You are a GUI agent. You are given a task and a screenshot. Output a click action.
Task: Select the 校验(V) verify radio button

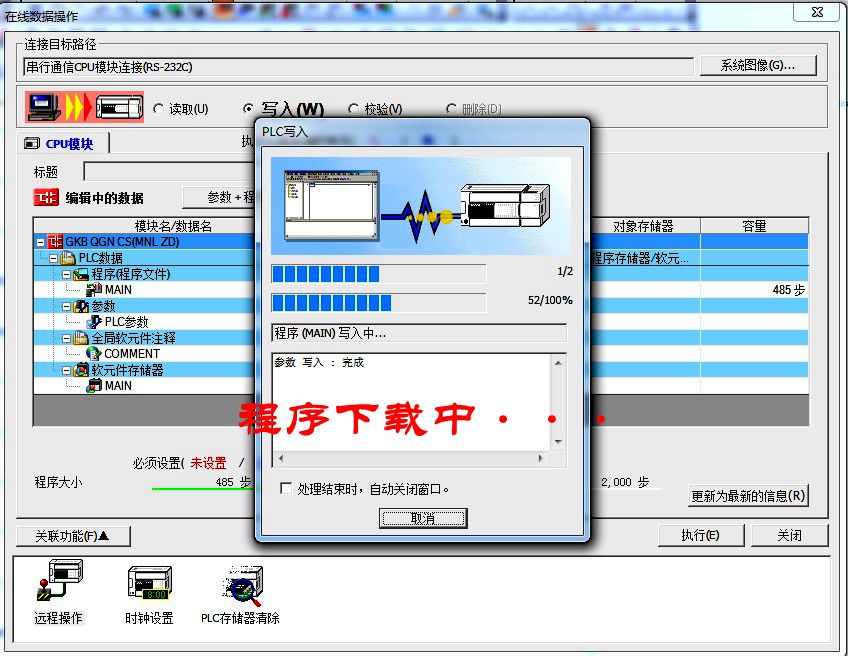point(353,109)
